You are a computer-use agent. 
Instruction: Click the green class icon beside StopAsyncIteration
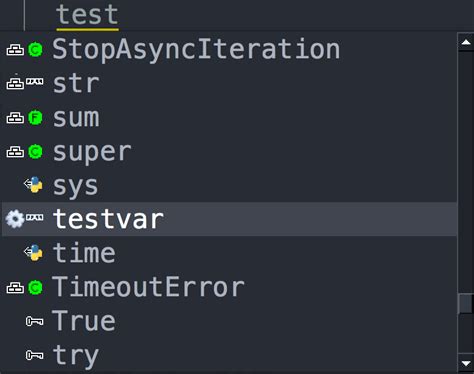pyautogui.click(x=35, y=50)
